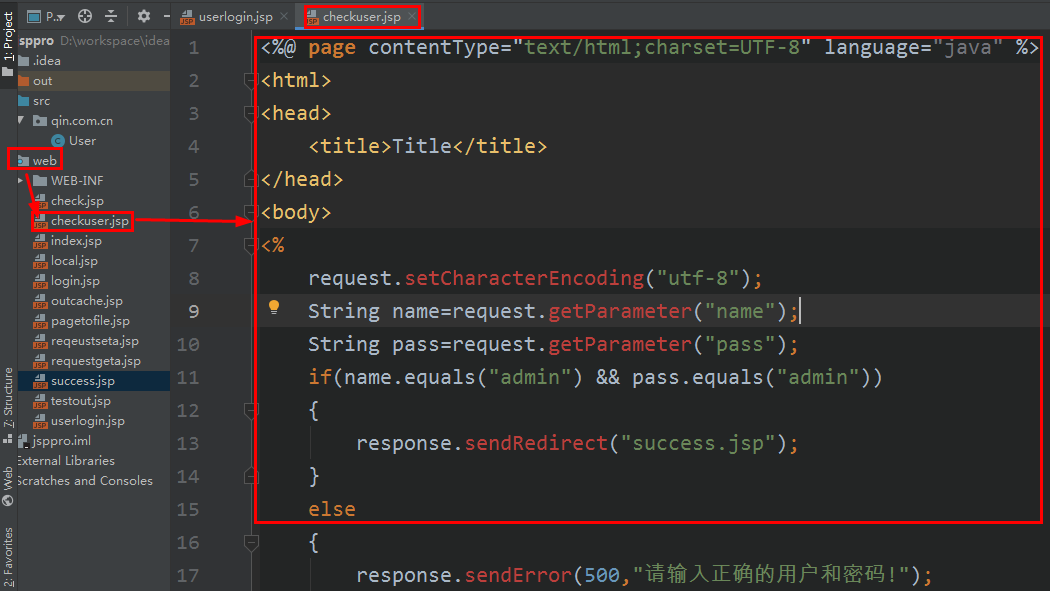The height and width of the screenshot is (591, 1050).
Task: Switch to userlogin.jsp editor tab
Action: (235, 17)
